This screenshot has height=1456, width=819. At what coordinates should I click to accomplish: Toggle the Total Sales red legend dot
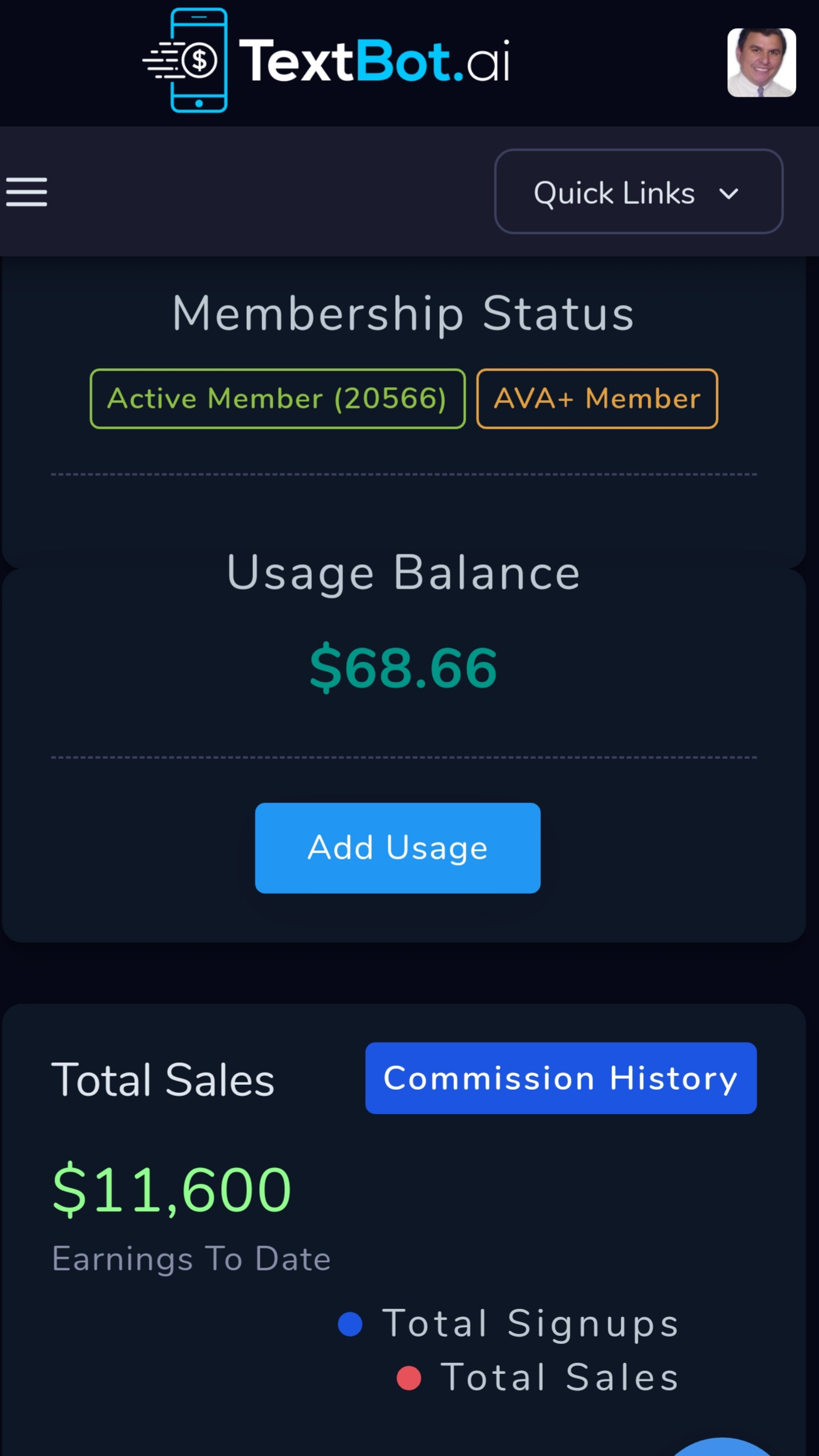point(409,1378)
